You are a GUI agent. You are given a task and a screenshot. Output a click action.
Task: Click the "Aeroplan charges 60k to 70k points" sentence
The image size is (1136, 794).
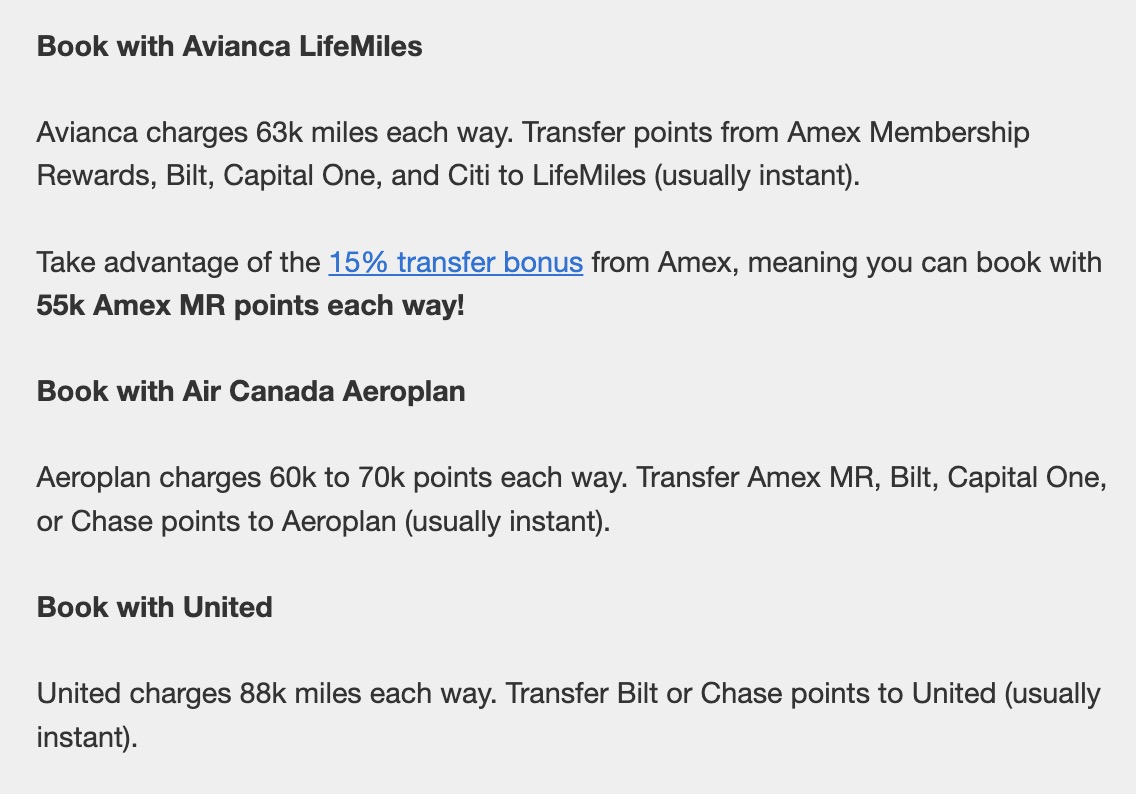pos(332,478)
